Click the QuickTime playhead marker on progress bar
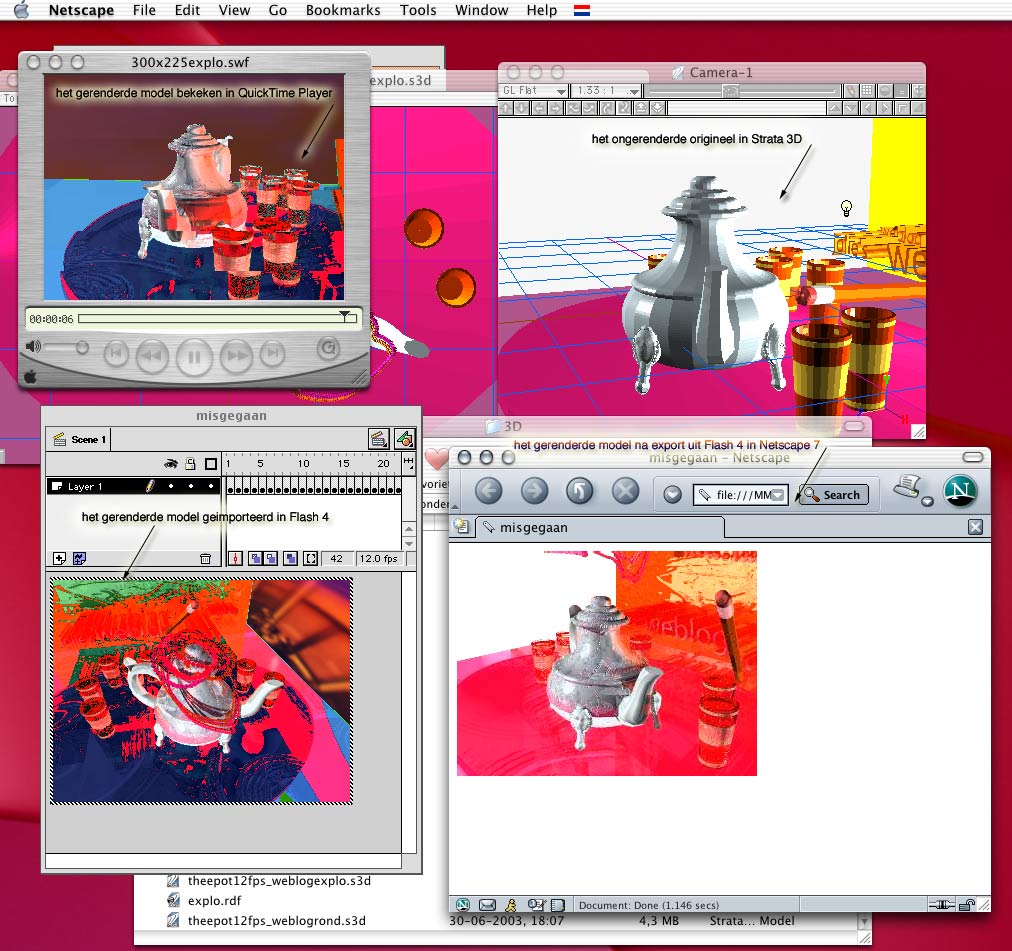 (x=346, y=316)
